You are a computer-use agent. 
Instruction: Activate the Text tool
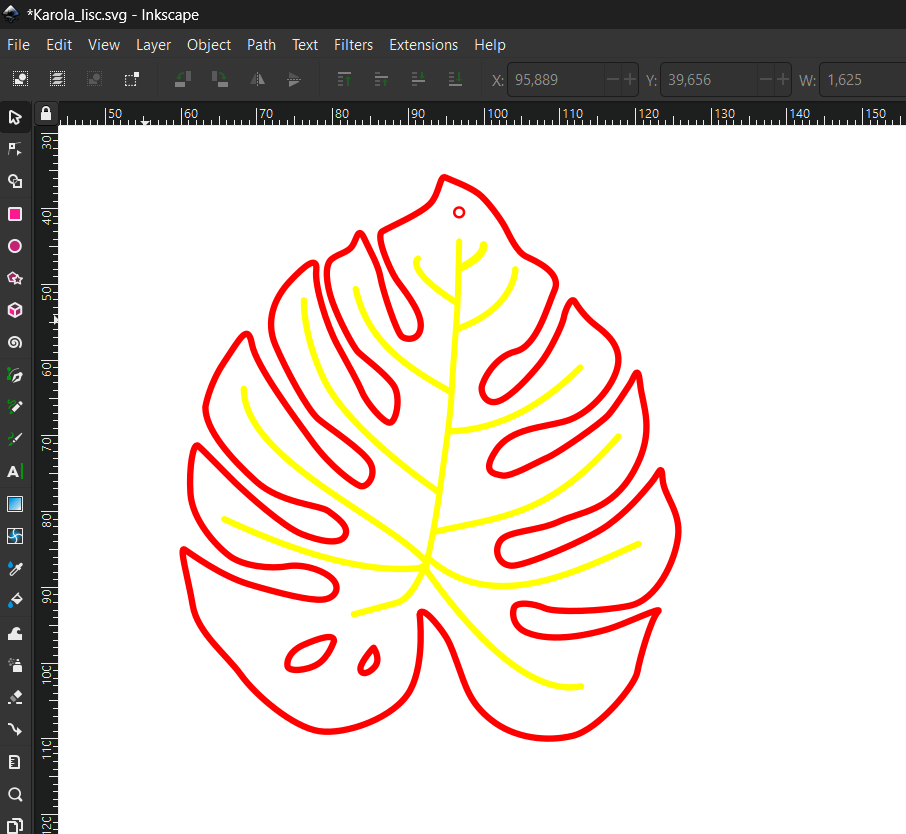(15, 472)
